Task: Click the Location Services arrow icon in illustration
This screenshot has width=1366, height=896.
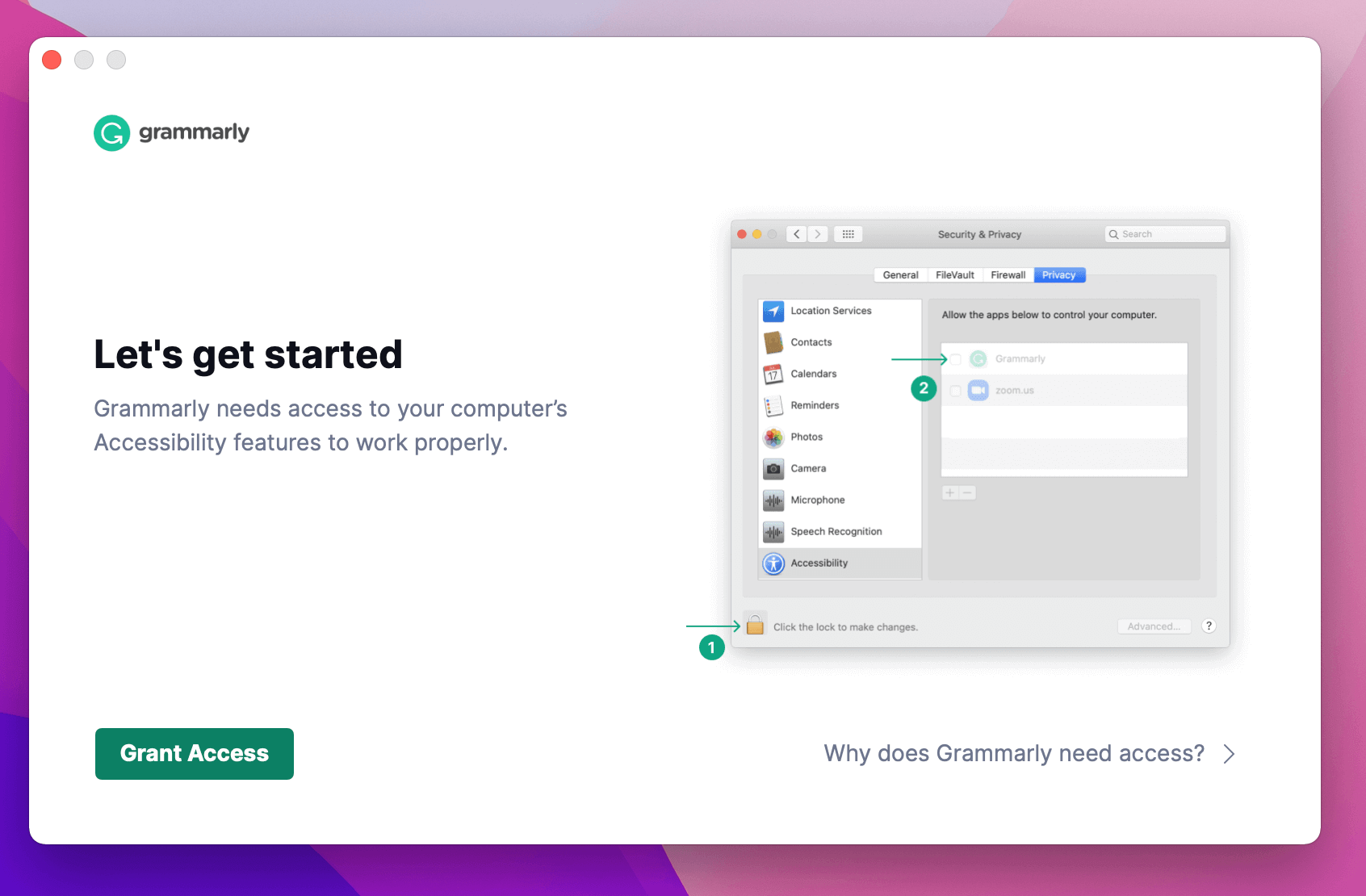Action: click(x=773, y=311)
